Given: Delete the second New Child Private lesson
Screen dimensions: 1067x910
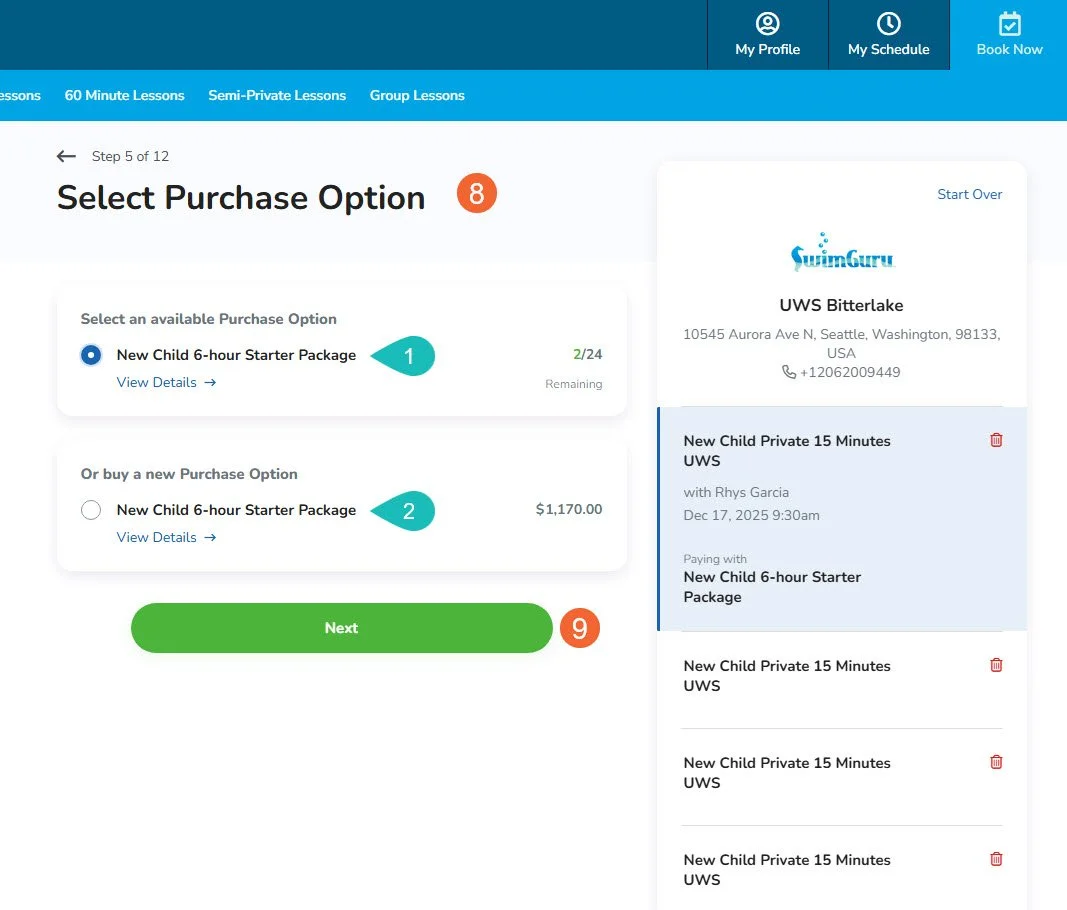Looking at the screenshot, I should pos(996,665).
